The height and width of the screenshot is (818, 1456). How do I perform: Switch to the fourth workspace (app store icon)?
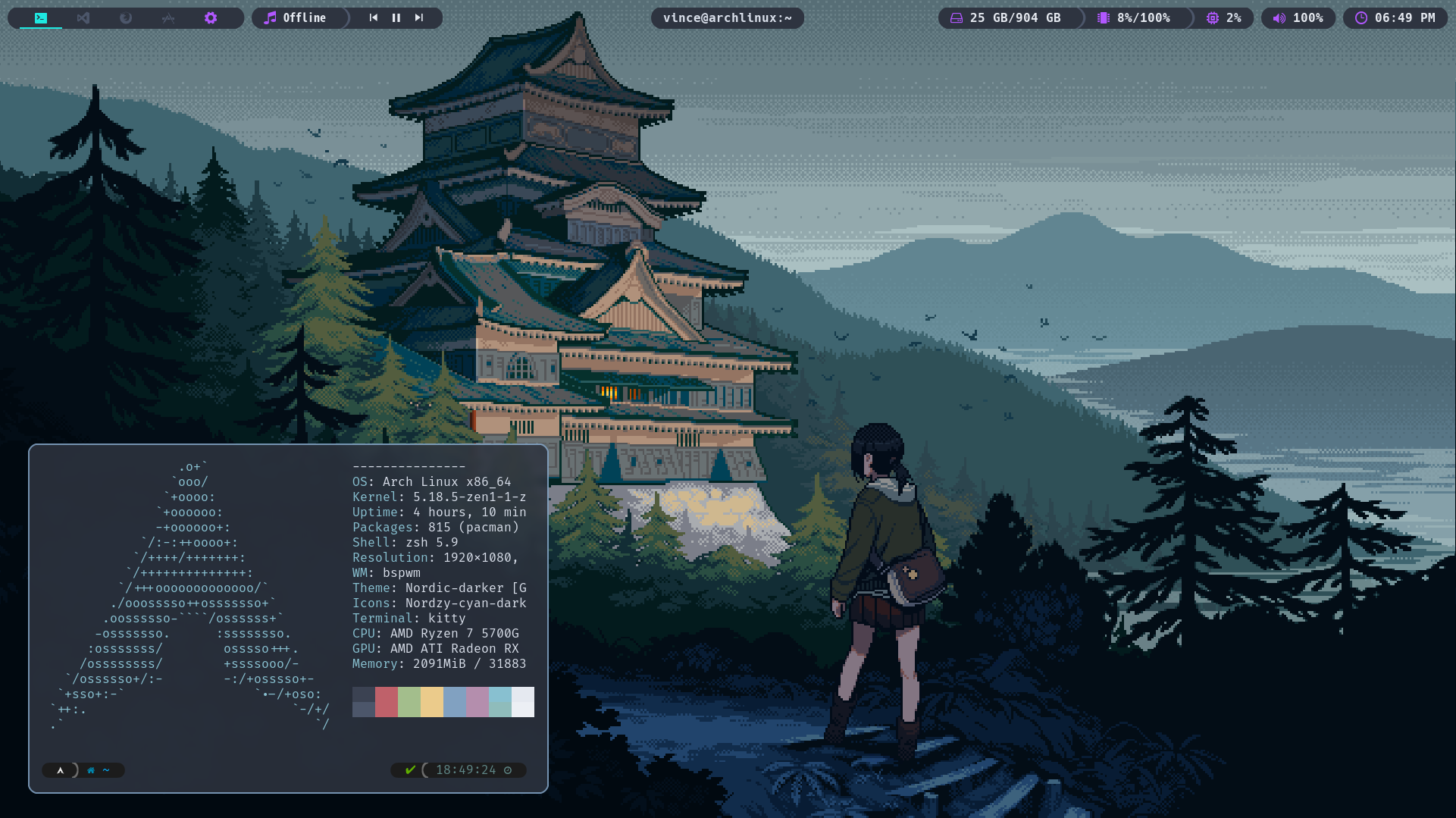tap(168, 17)
